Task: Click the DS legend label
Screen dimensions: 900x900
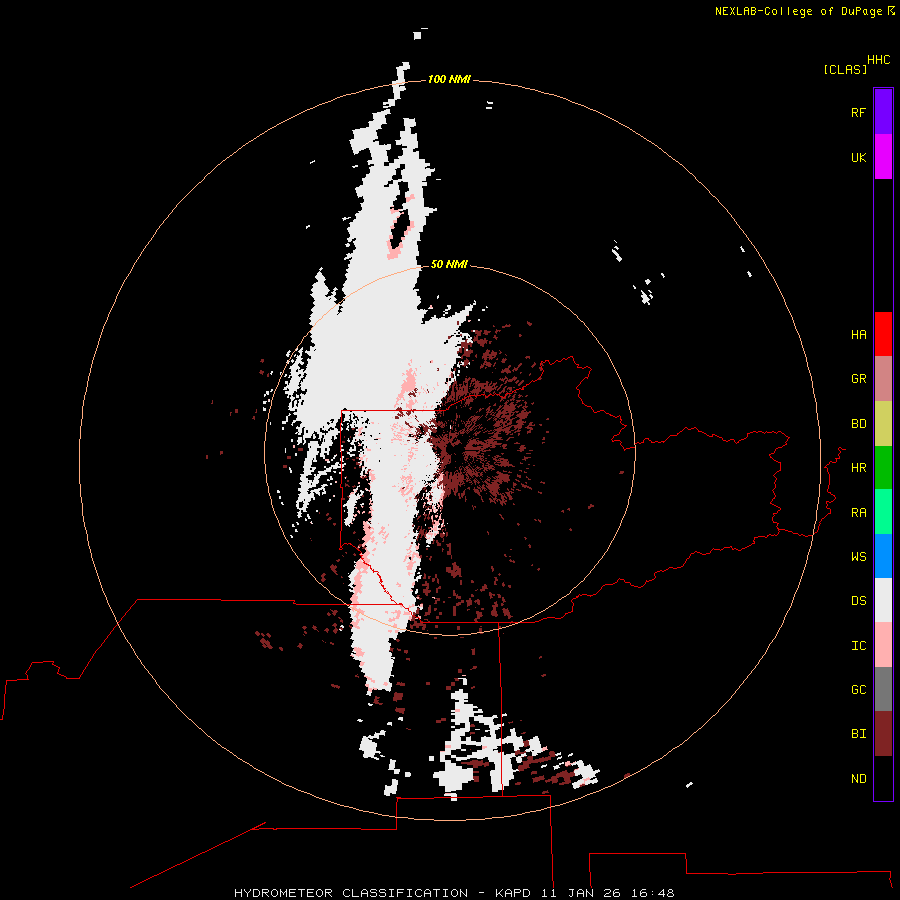Action: pos(858,601)
